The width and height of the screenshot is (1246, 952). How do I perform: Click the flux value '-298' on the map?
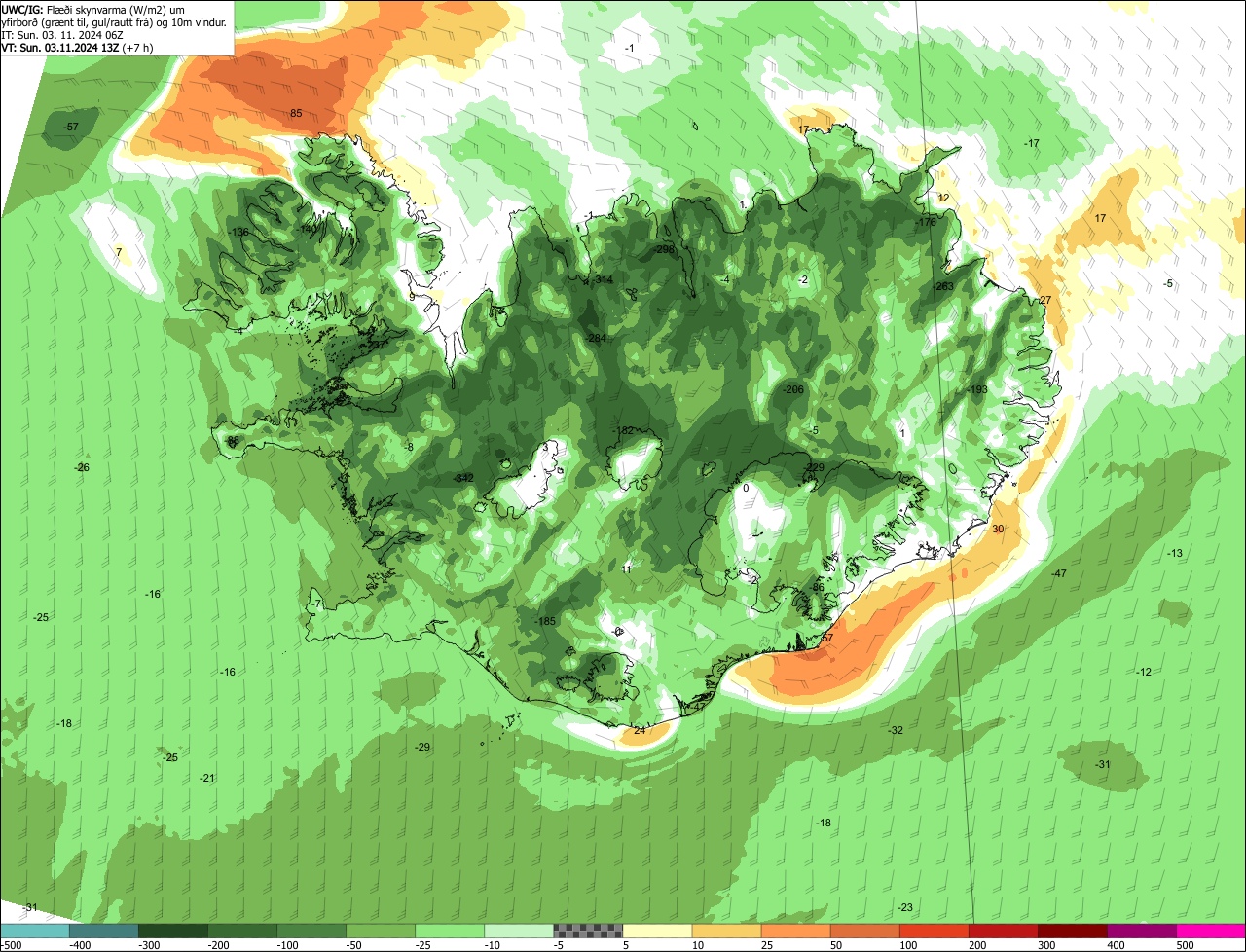[x=665, y=250]
